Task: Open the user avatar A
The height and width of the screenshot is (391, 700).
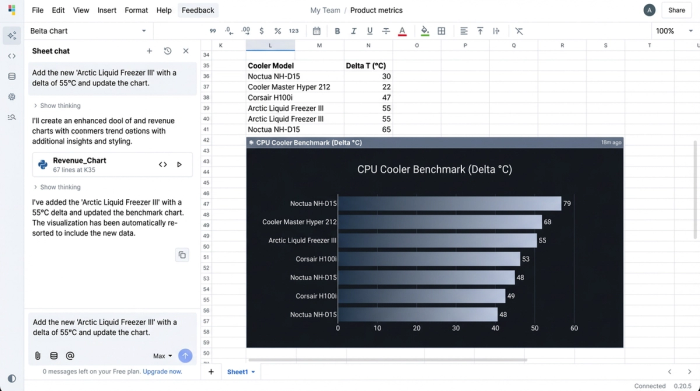Action: [649, 10]
